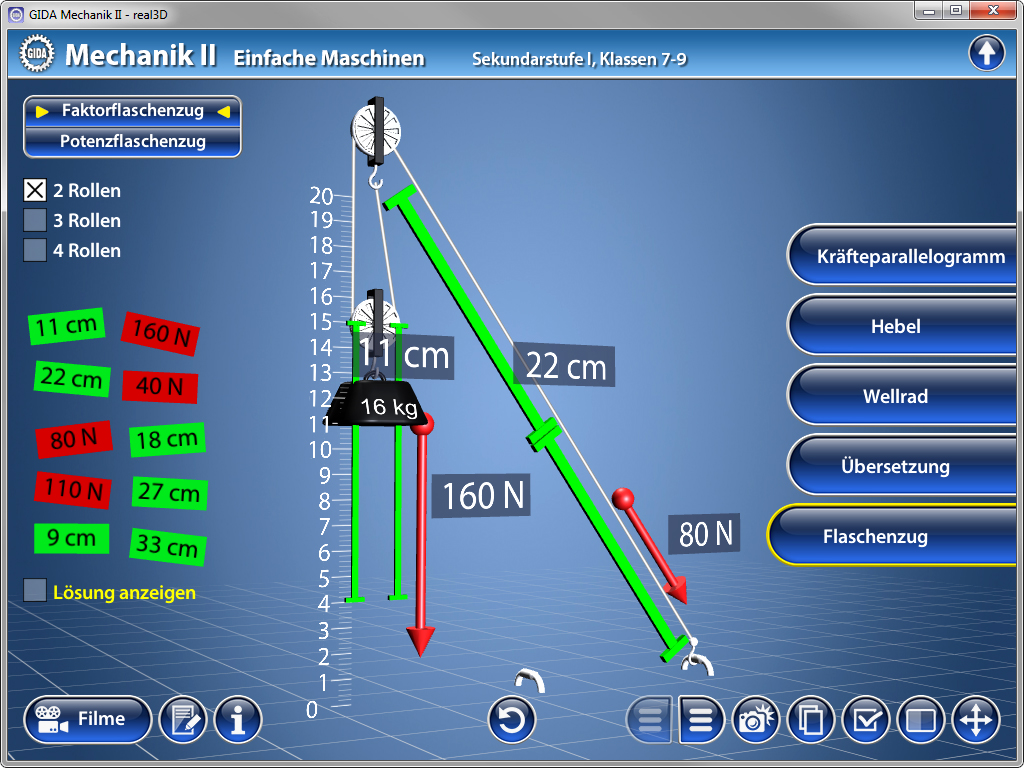Screen dimensions: 1024x768
Task: Click the up arrow icon in header
Action: [x=986, y=53]
